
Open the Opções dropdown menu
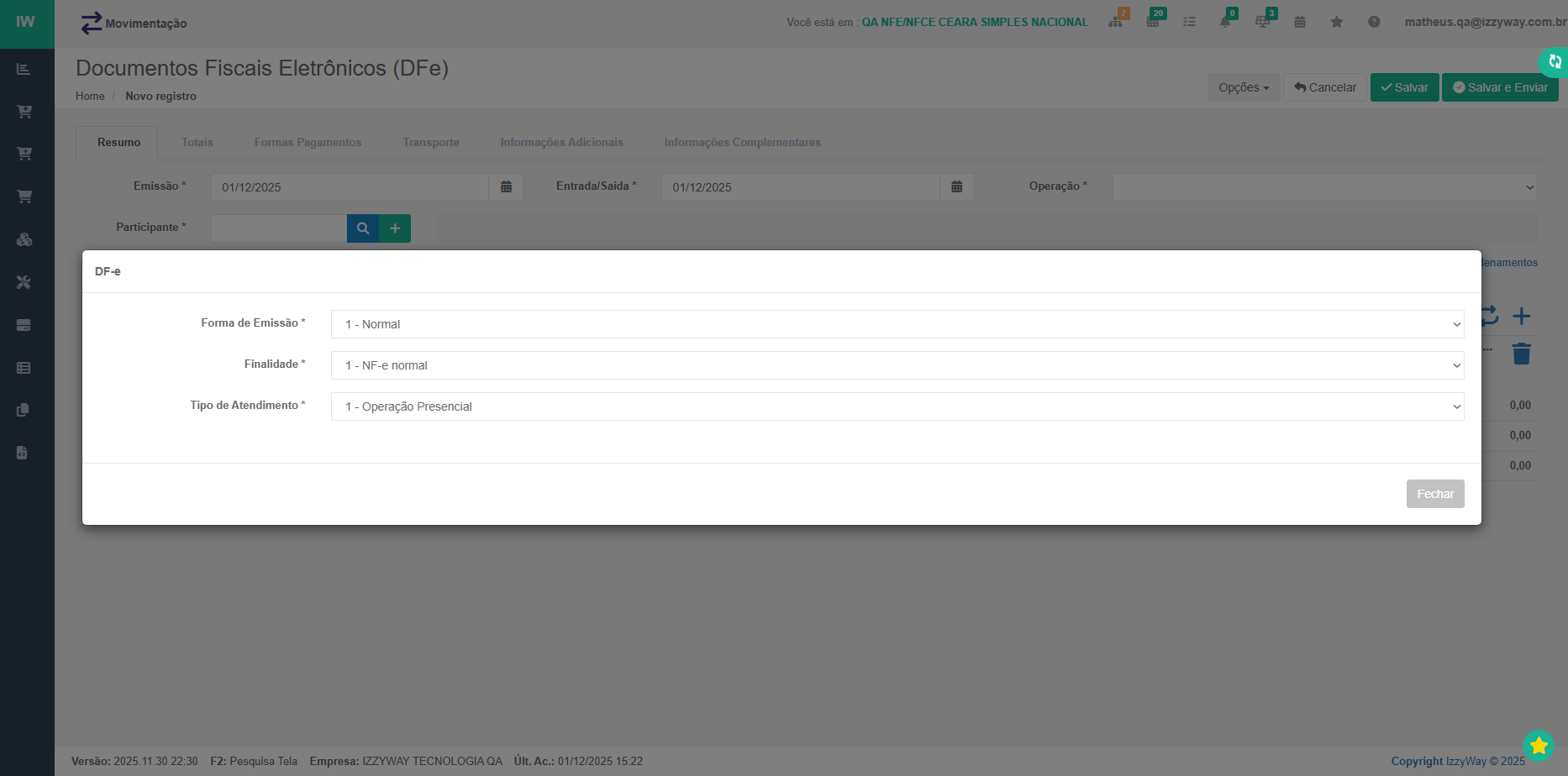tap(1243, 87)
